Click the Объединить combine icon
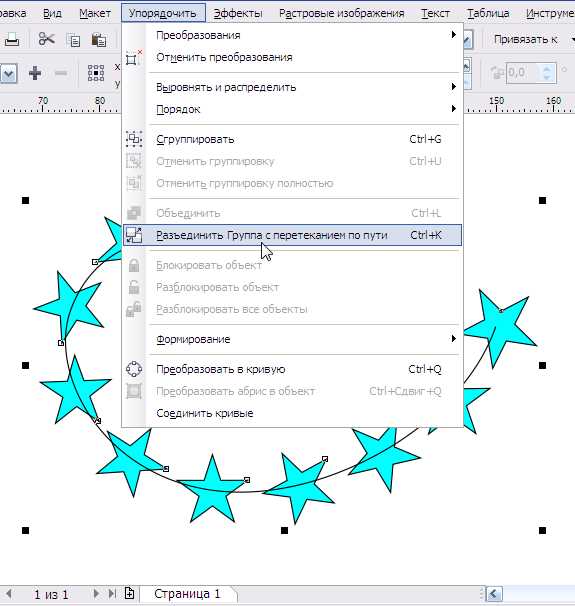Image resolution: width=575 pixels, height=606 pixels. [134, 213]
